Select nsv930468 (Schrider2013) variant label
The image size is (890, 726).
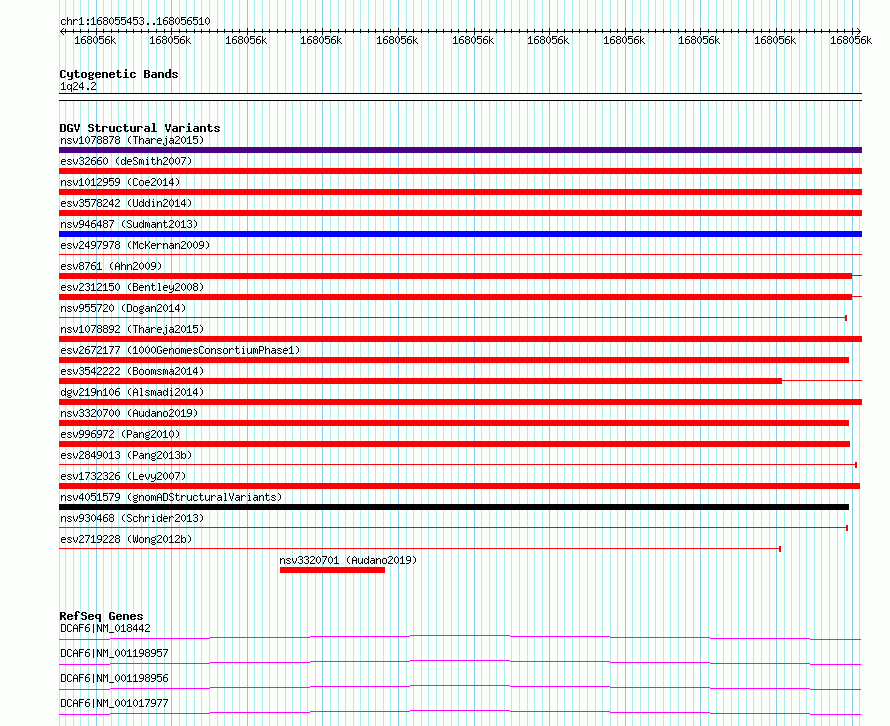pos(132,518)
